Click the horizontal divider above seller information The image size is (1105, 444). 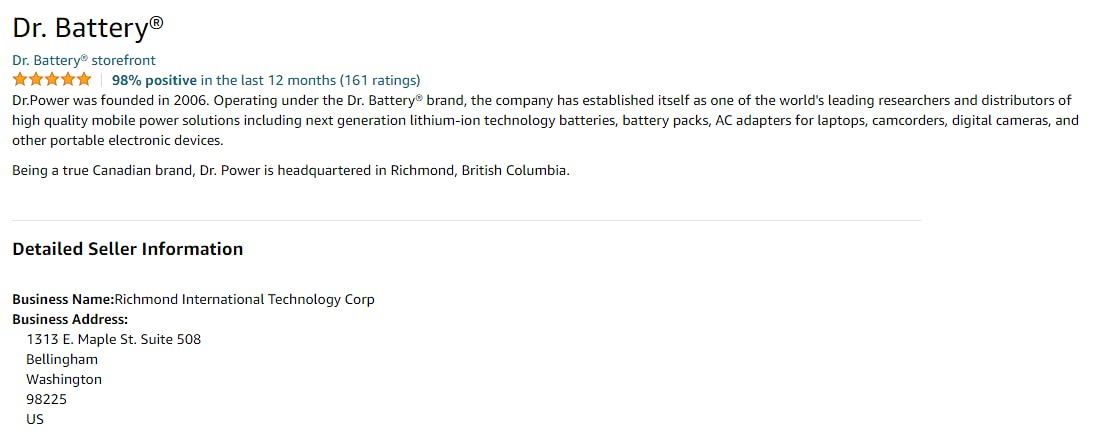[x=466, y=220]
